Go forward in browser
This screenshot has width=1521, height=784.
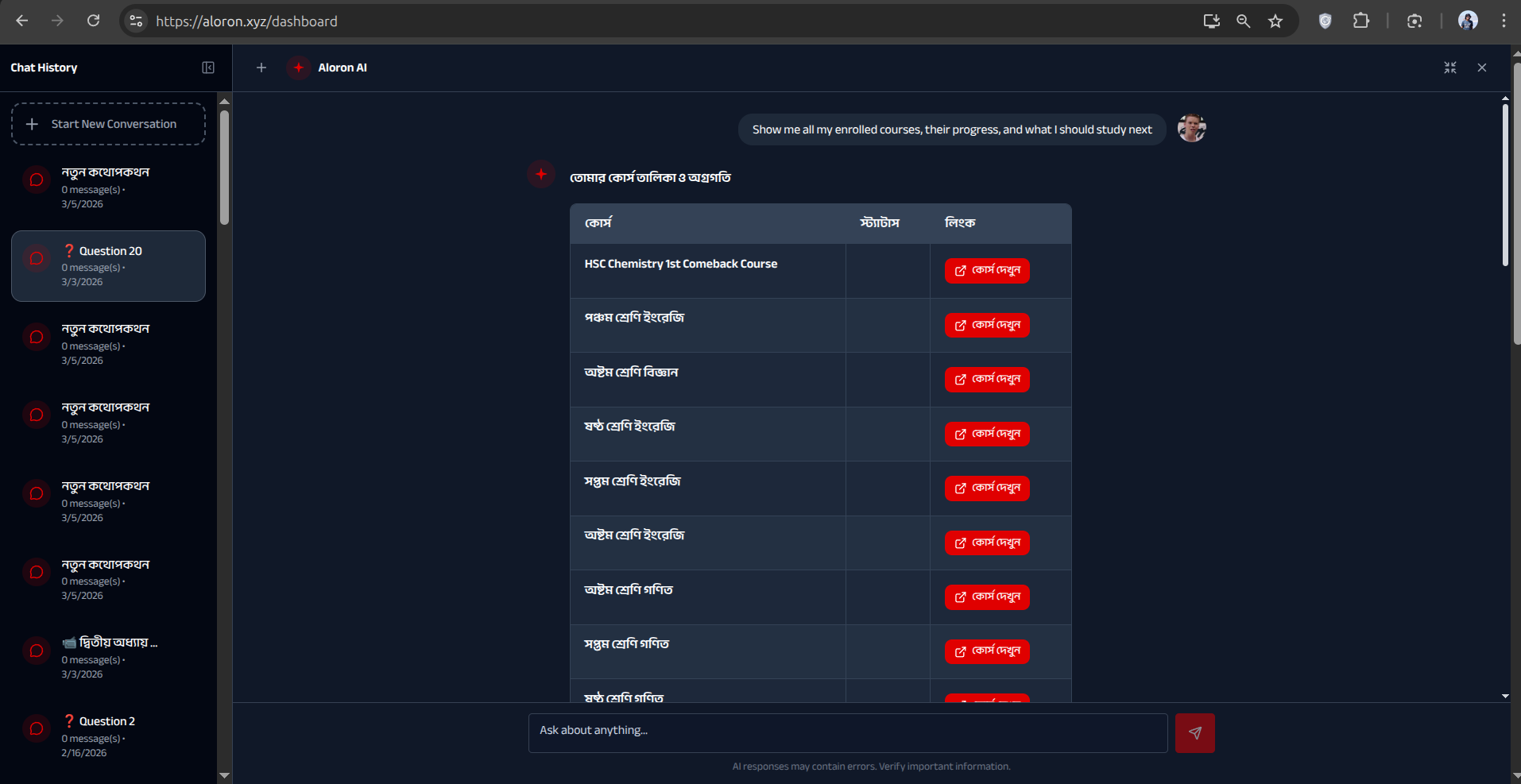[x=57, y=21]
